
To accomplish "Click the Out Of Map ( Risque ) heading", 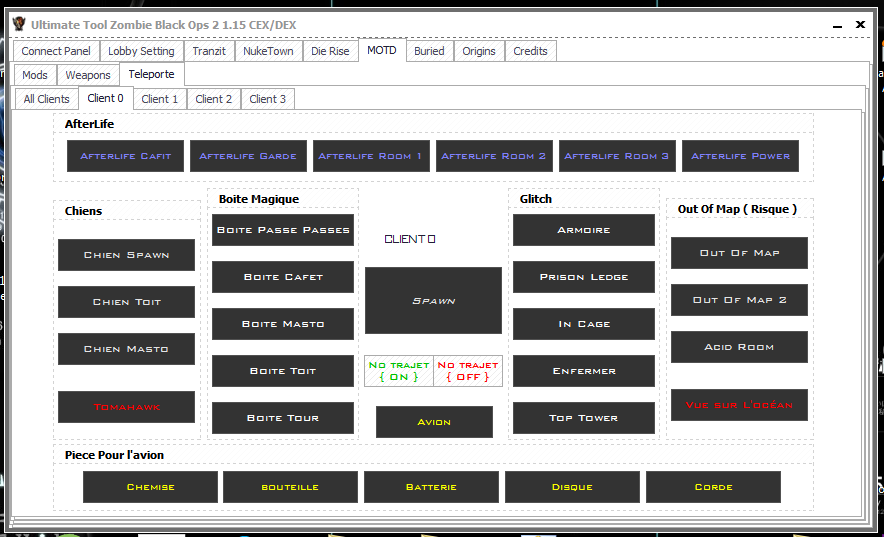I will pos(737,209).
